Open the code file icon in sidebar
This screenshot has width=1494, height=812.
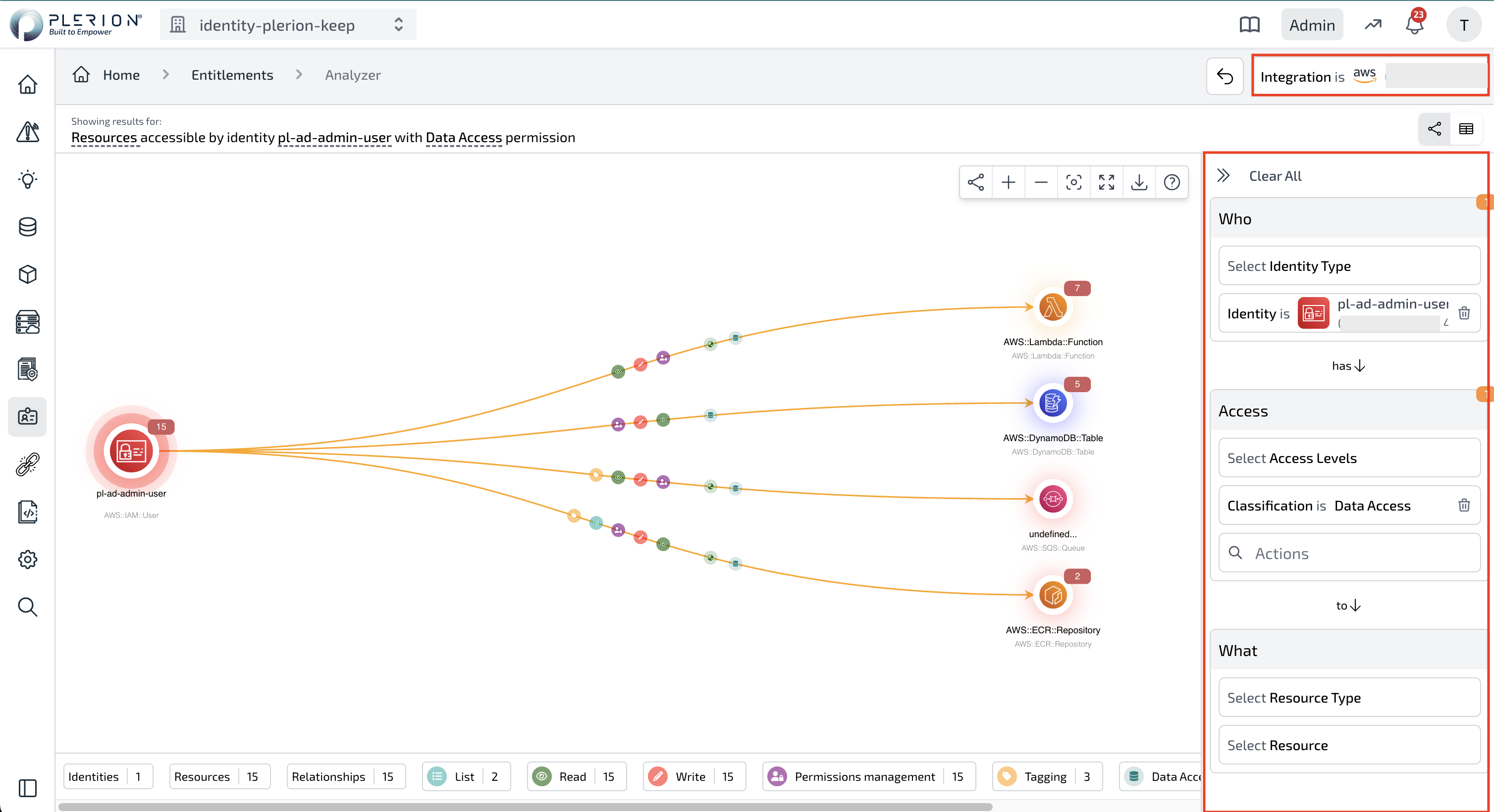click(27, 512)
